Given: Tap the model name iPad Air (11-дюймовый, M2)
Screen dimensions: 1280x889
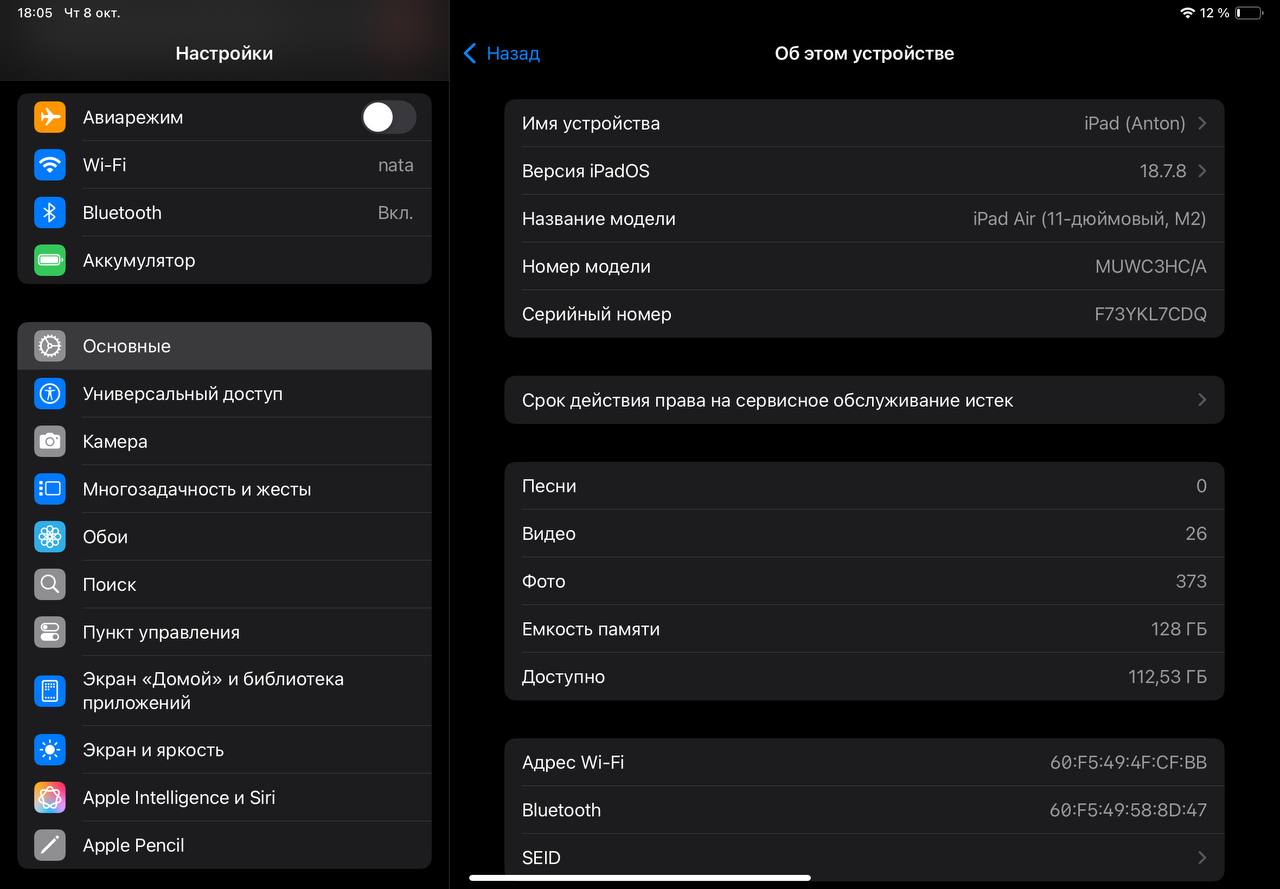Looking at the screenshot, I should tap(1090, 219).
